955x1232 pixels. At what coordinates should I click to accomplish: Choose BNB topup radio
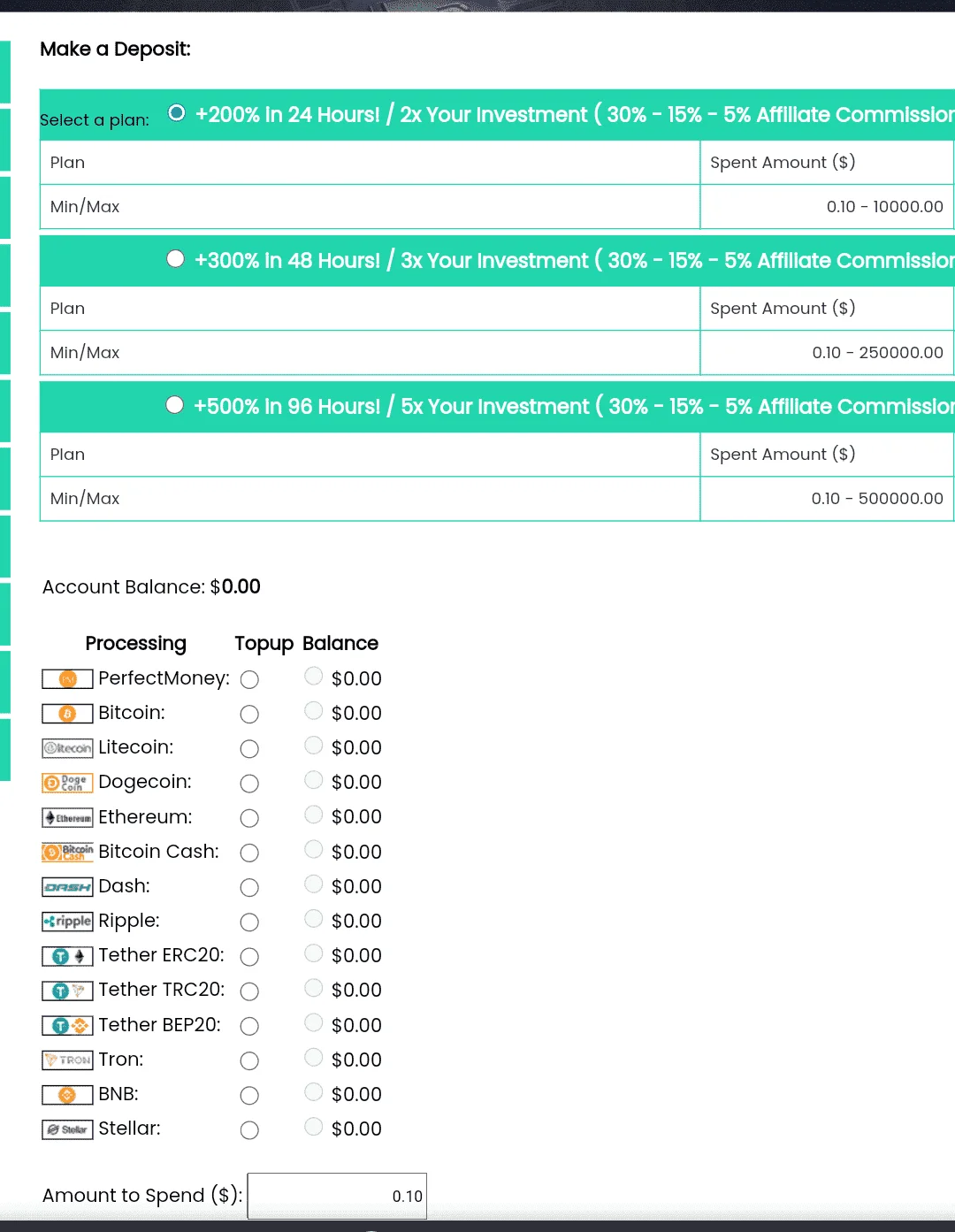pos(249,1096)
